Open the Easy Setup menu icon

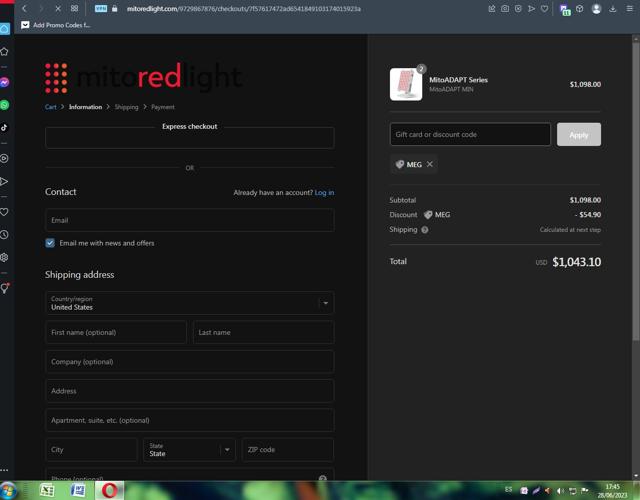pyautogui.click(x=629, y=9)
